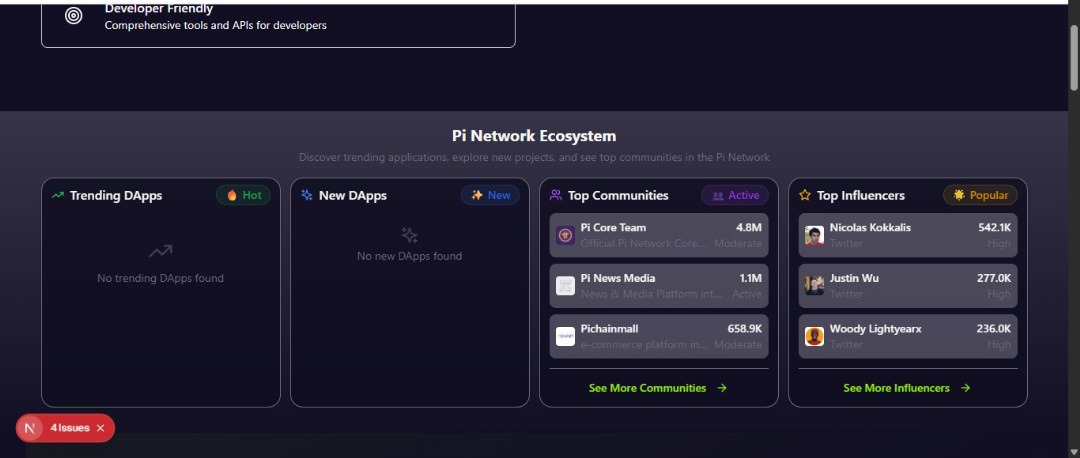Select the Pi News Media name

(618, 278)
